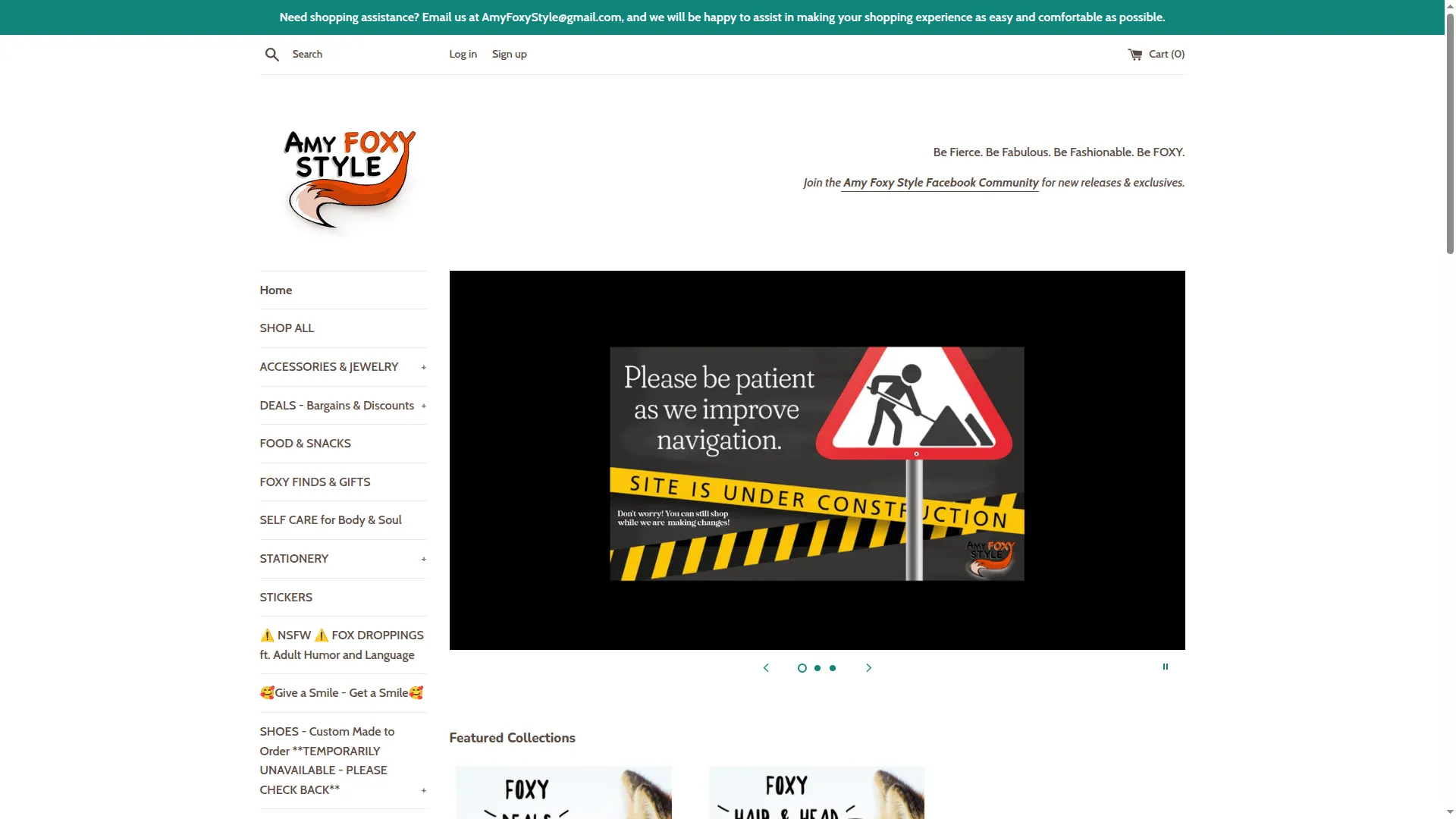Viewport: 1456px width, 819px height.
Task: Open ACCESSORIES & JEWELRY category link
Action: point(328,367)
